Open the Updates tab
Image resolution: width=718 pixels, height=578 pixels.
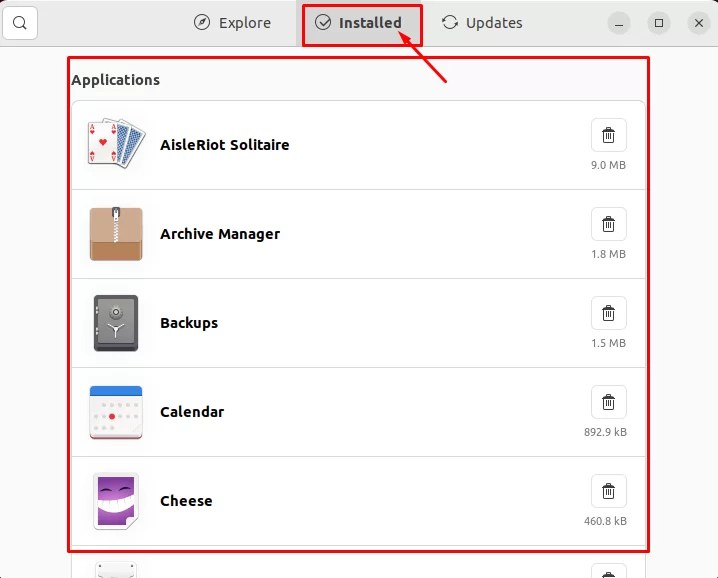(x=482, y=22)
